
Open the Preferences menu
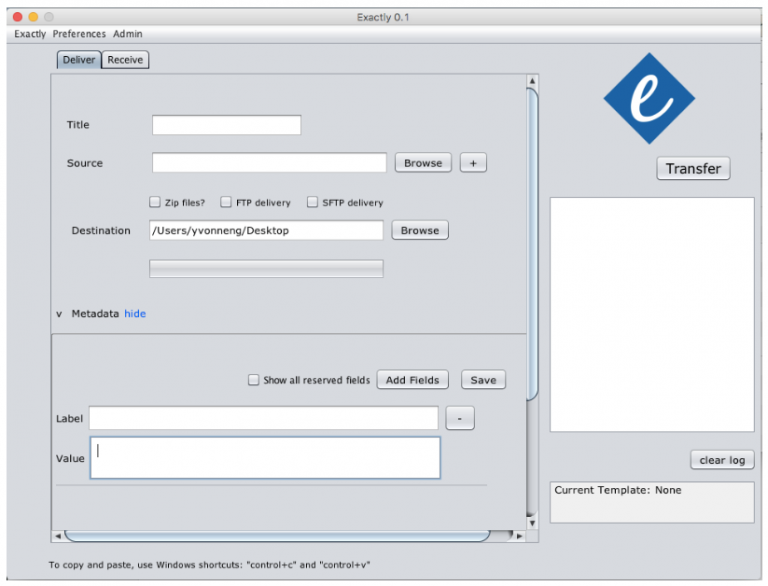click(x=79, y=34)
